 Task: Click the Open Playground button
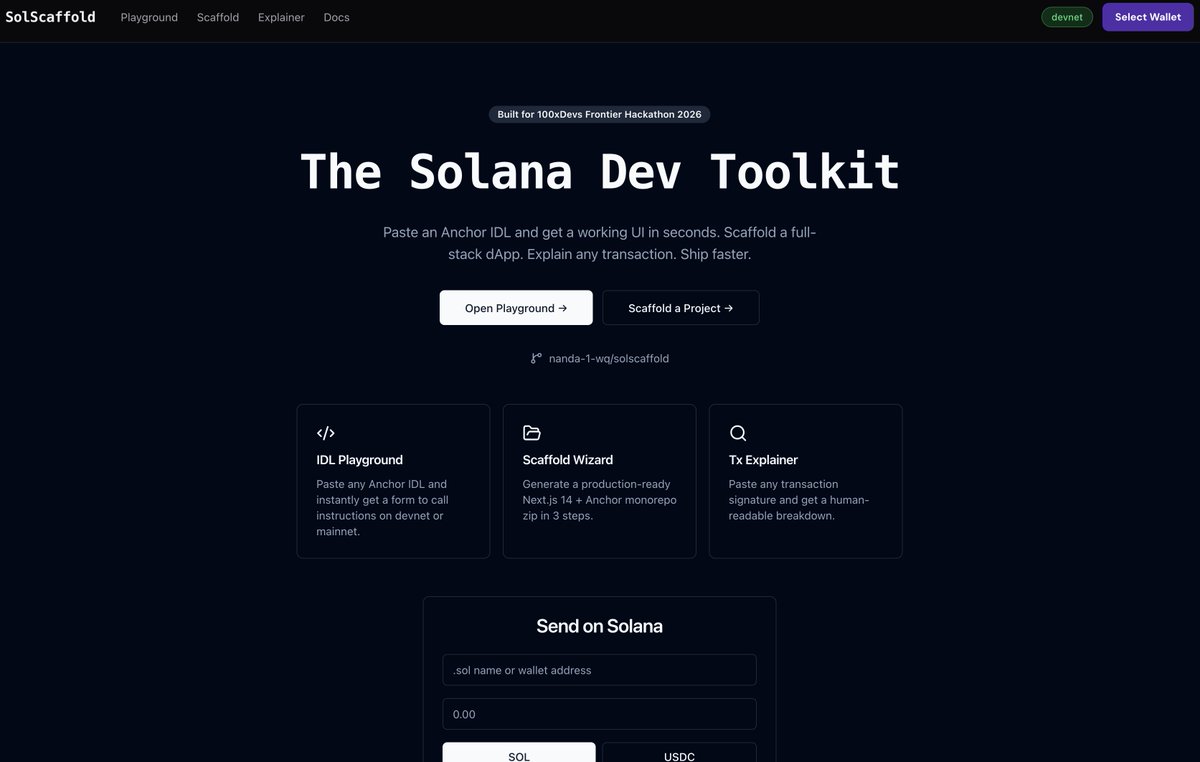click(x=516, y=308)
